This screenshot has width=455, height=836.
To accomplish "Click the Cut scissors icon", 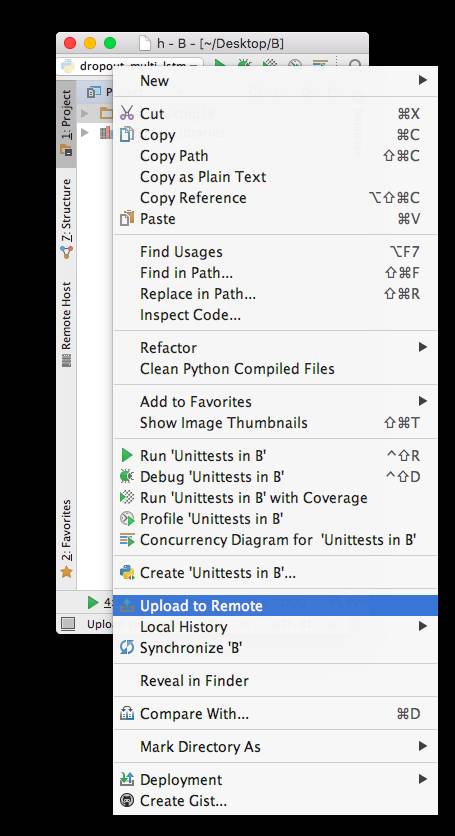I will point(126,113).
